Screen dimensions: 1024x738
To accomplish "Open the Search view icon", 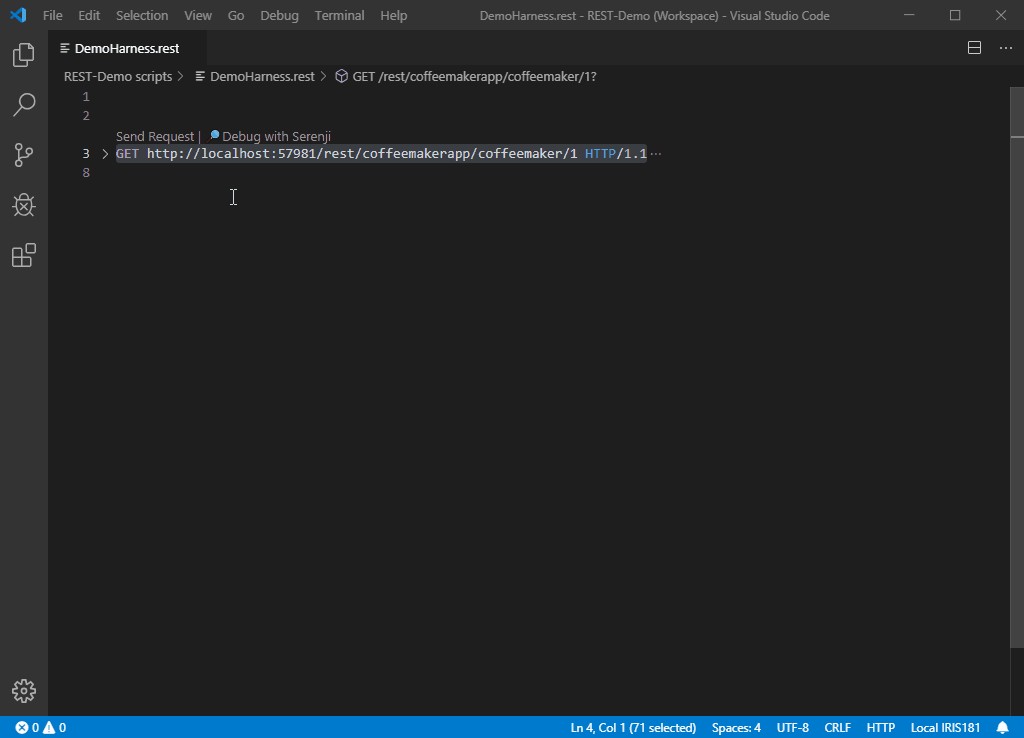I will point(23,104).
